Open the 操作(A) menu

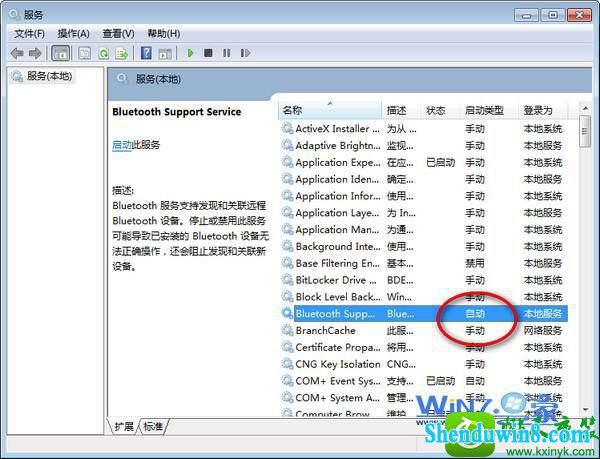pos(73,34)
